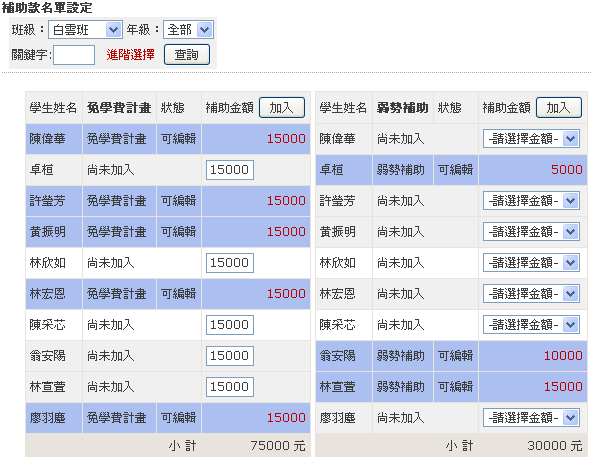Image resolution: width=591 pixels, height=461 pixels.
Task: Click 陳采芯 15000 amount input field
Action: 230,325
